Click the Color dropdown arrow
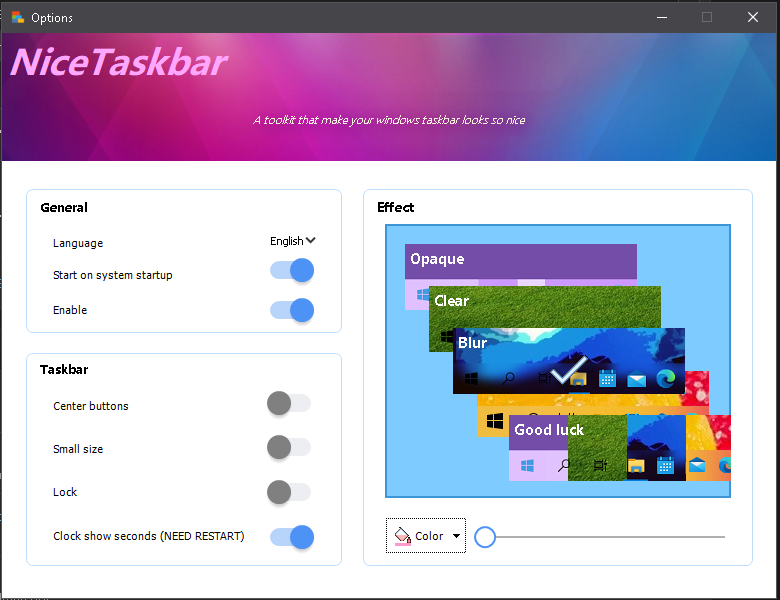Image resolution: width=780 pixels, height=600 pixels. click(x=456, y=536)
